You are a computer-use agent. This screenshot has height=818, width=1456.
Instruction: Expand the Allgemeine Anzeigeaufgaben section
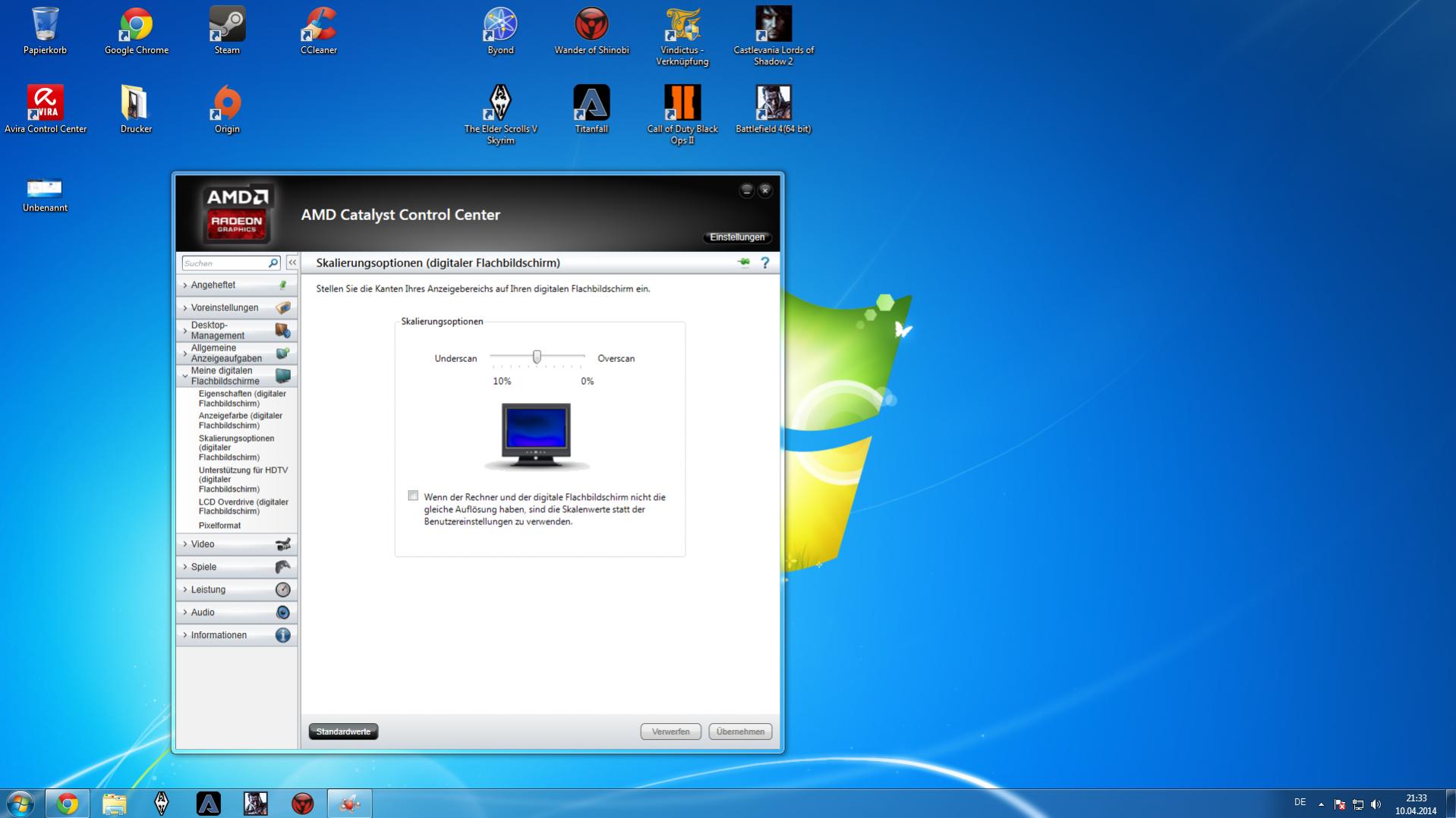tap(237, 354)
